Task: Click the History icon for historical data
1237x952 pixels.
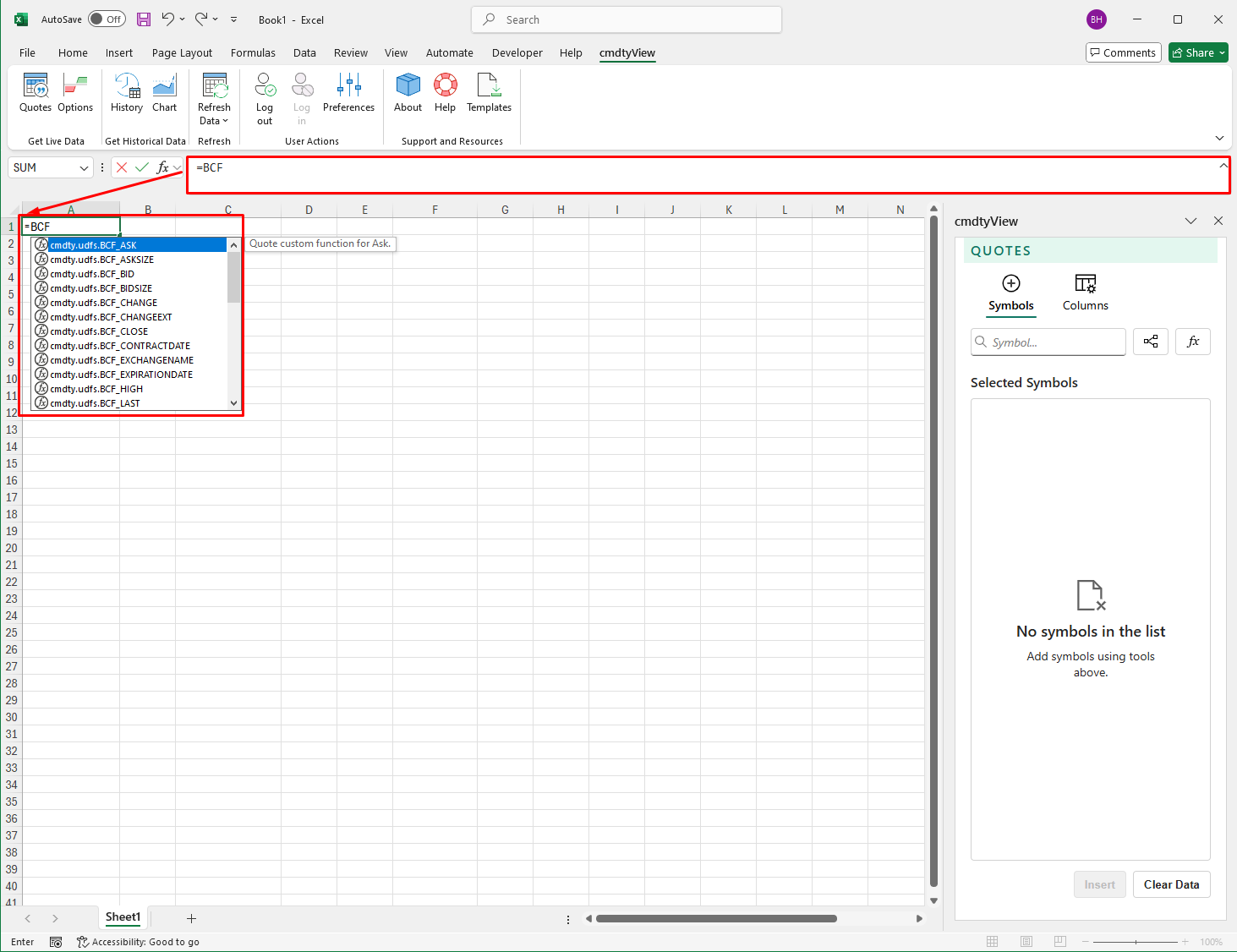Action: click(126, 93)
